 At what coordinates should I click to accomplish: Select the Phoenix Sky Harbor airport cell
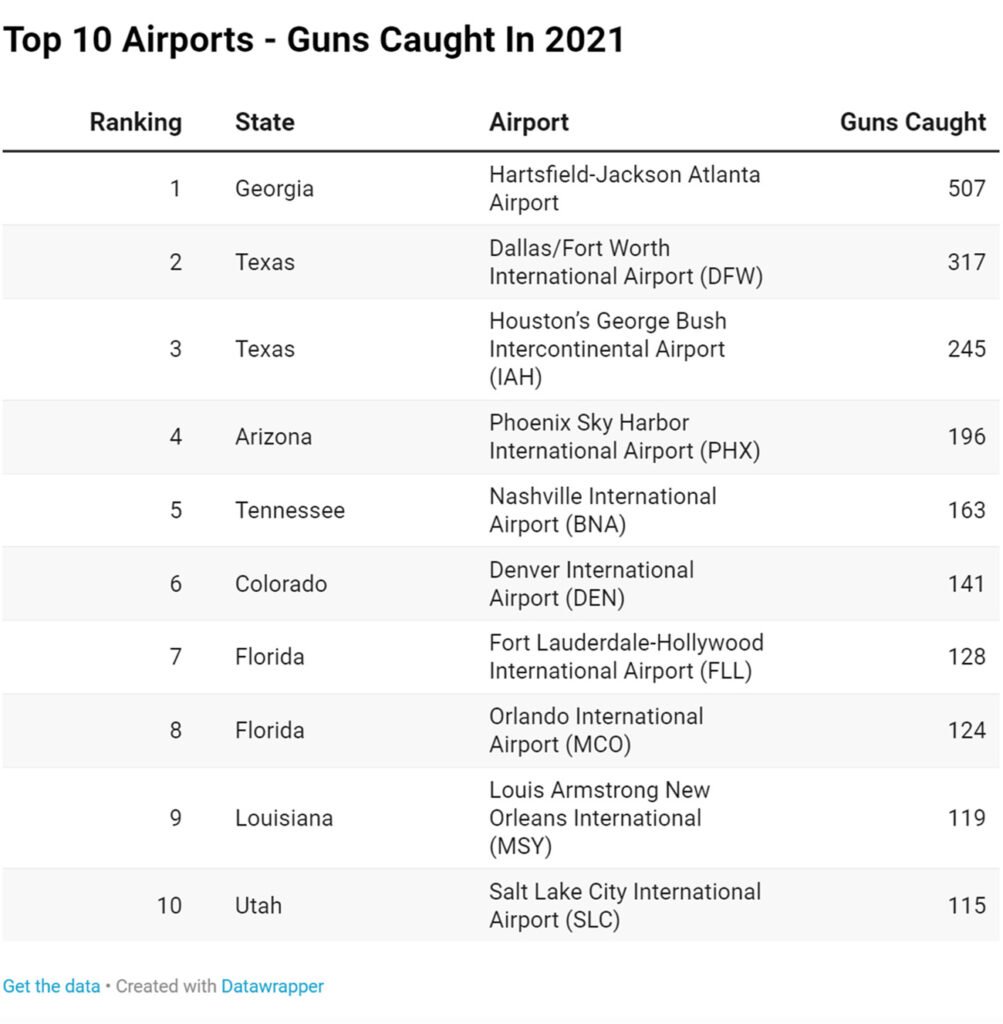624,436
